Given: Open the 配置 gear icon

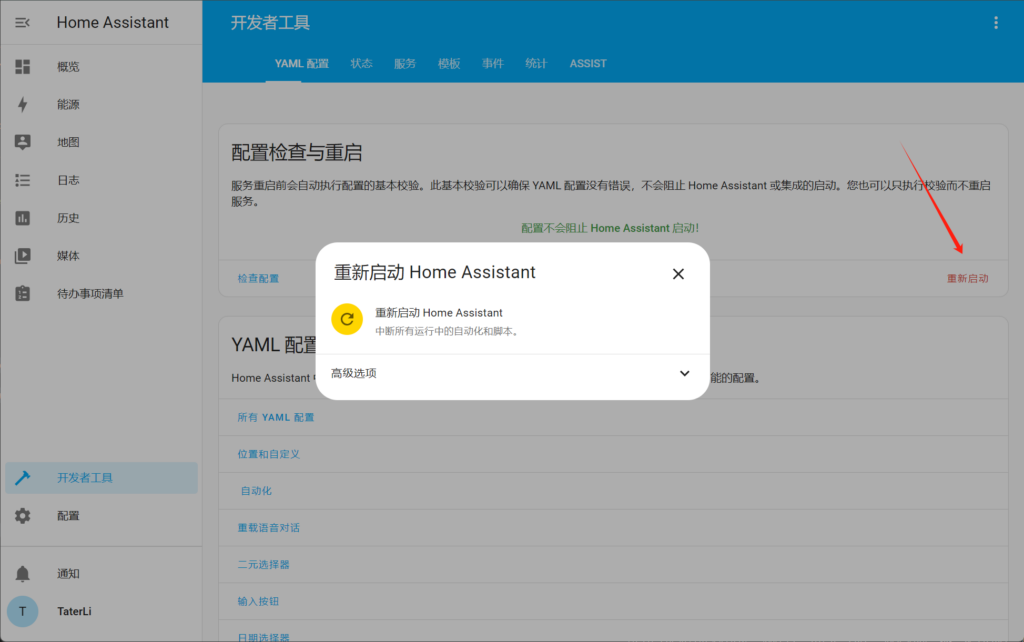Looking at the screenshot, I should [23, 516].
